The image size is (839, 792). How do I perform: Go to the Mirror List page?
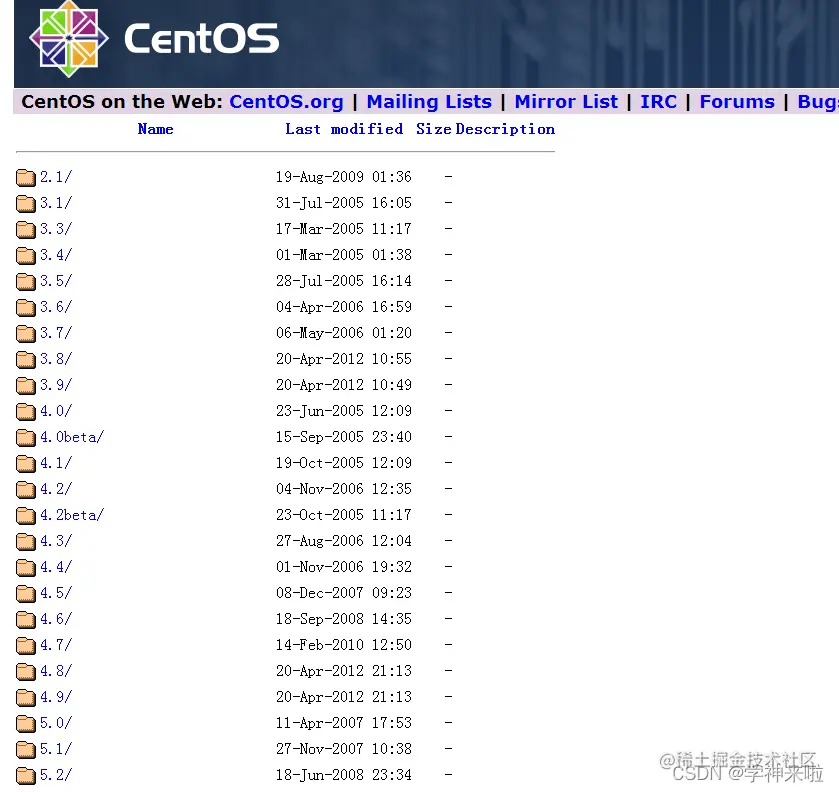pyautogui.click(x=566, y=102)
